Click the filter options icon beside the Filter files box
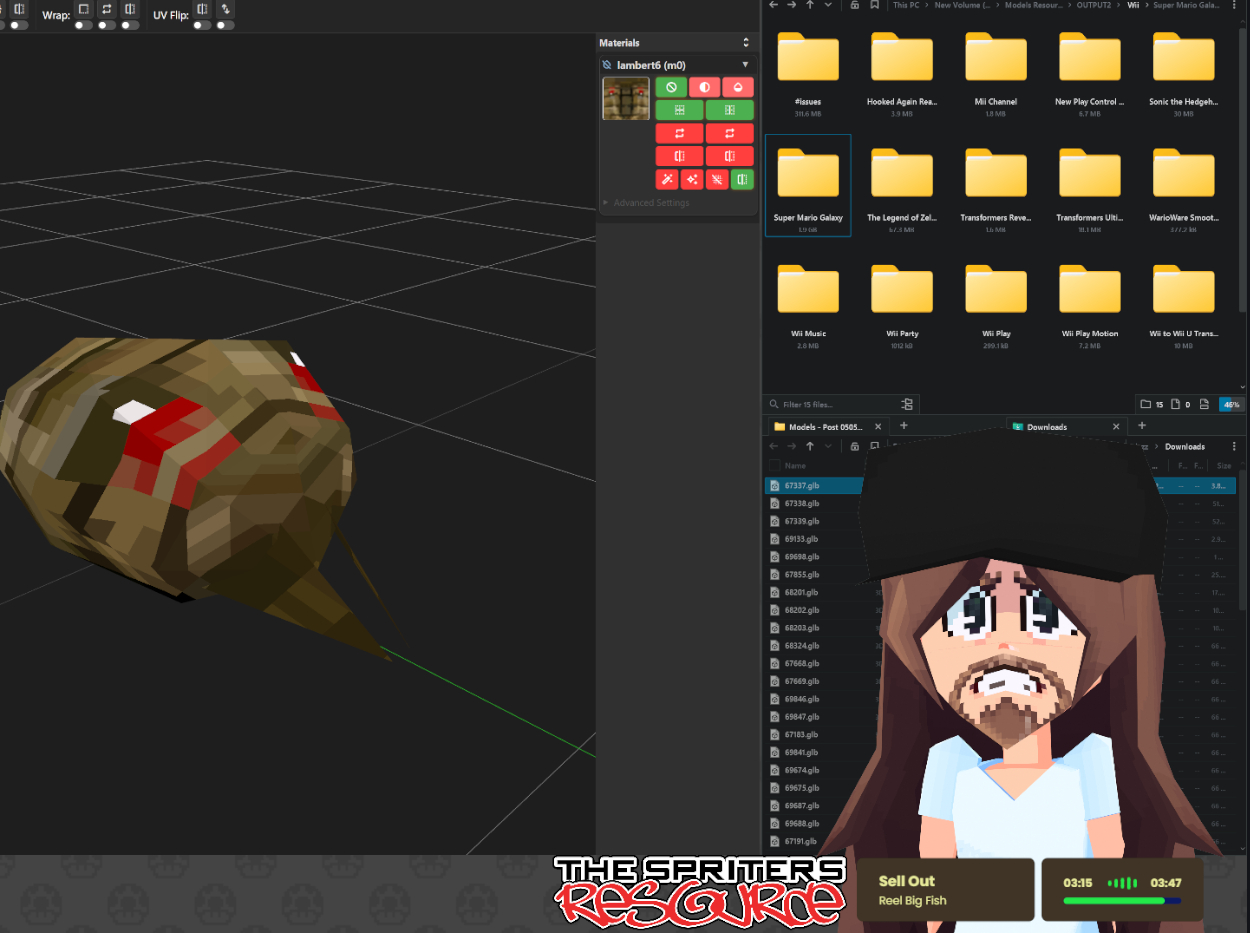 (907, 404)
